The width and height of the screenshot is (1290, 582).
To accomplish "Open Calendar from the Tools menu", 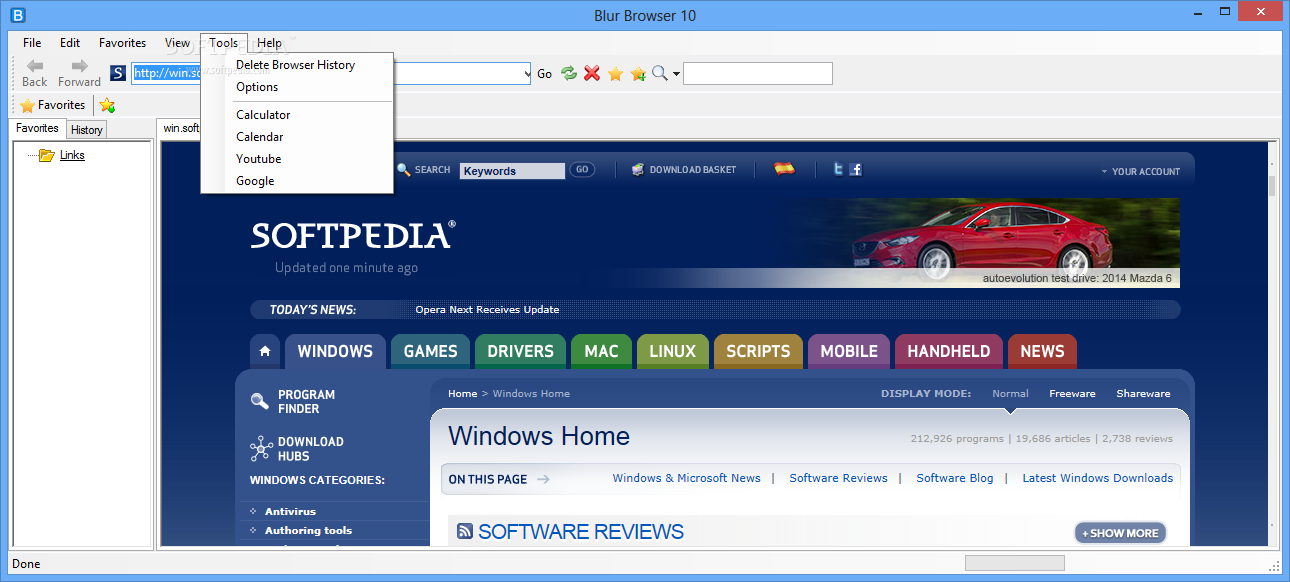I will click(x=297, y=137).
